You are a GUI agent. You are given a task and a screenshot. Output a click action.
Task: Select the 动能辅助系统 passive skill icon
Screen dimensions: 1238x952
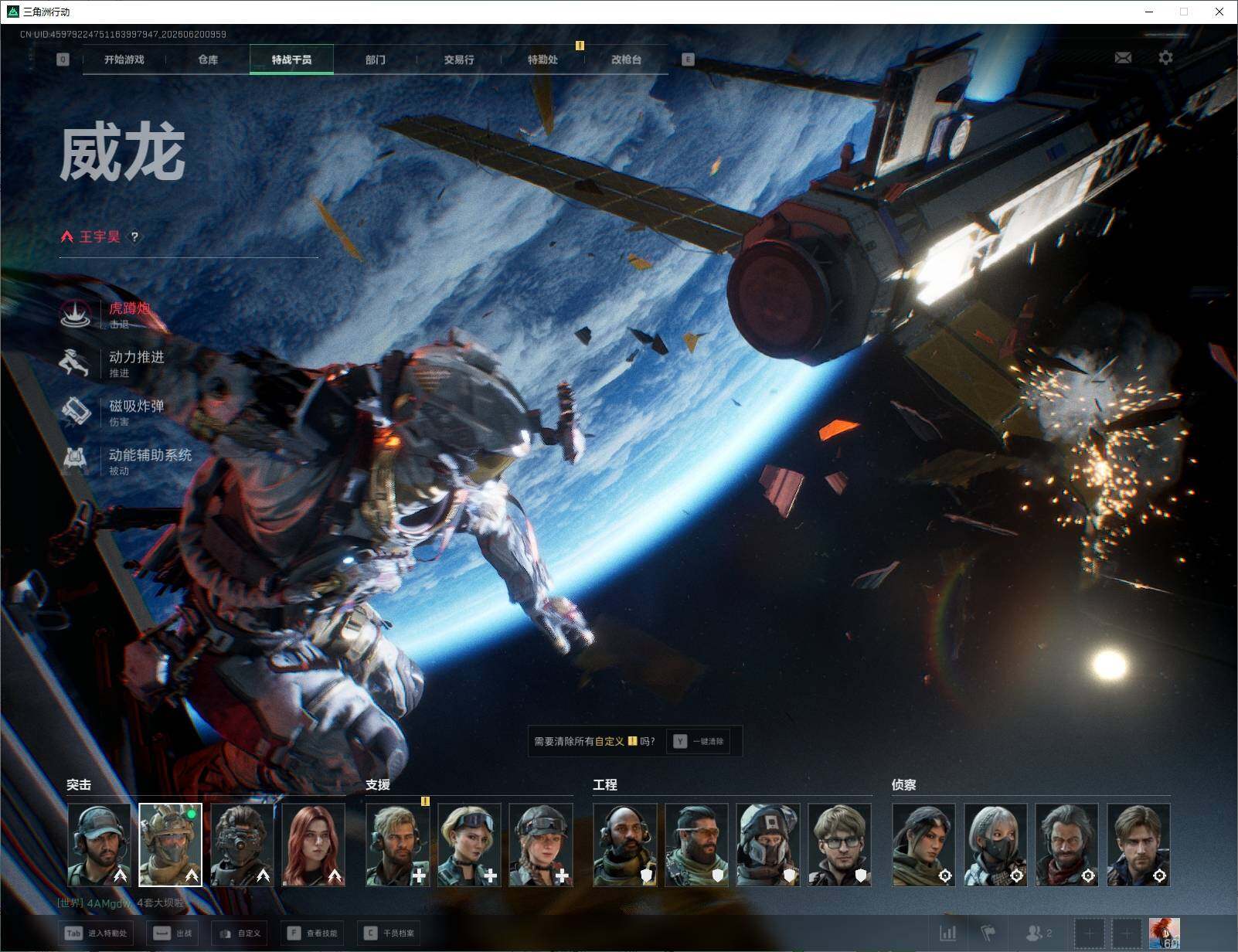[x=76, y=460]
